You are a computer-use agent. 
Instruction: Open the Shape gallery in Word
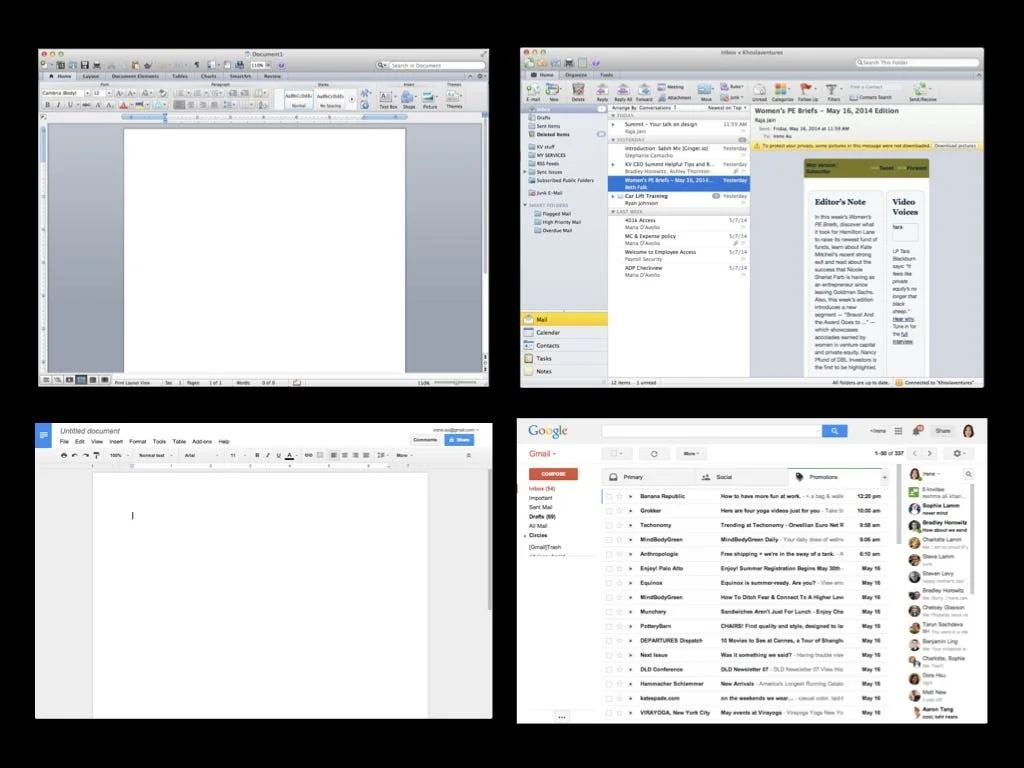tap(409, 99)
